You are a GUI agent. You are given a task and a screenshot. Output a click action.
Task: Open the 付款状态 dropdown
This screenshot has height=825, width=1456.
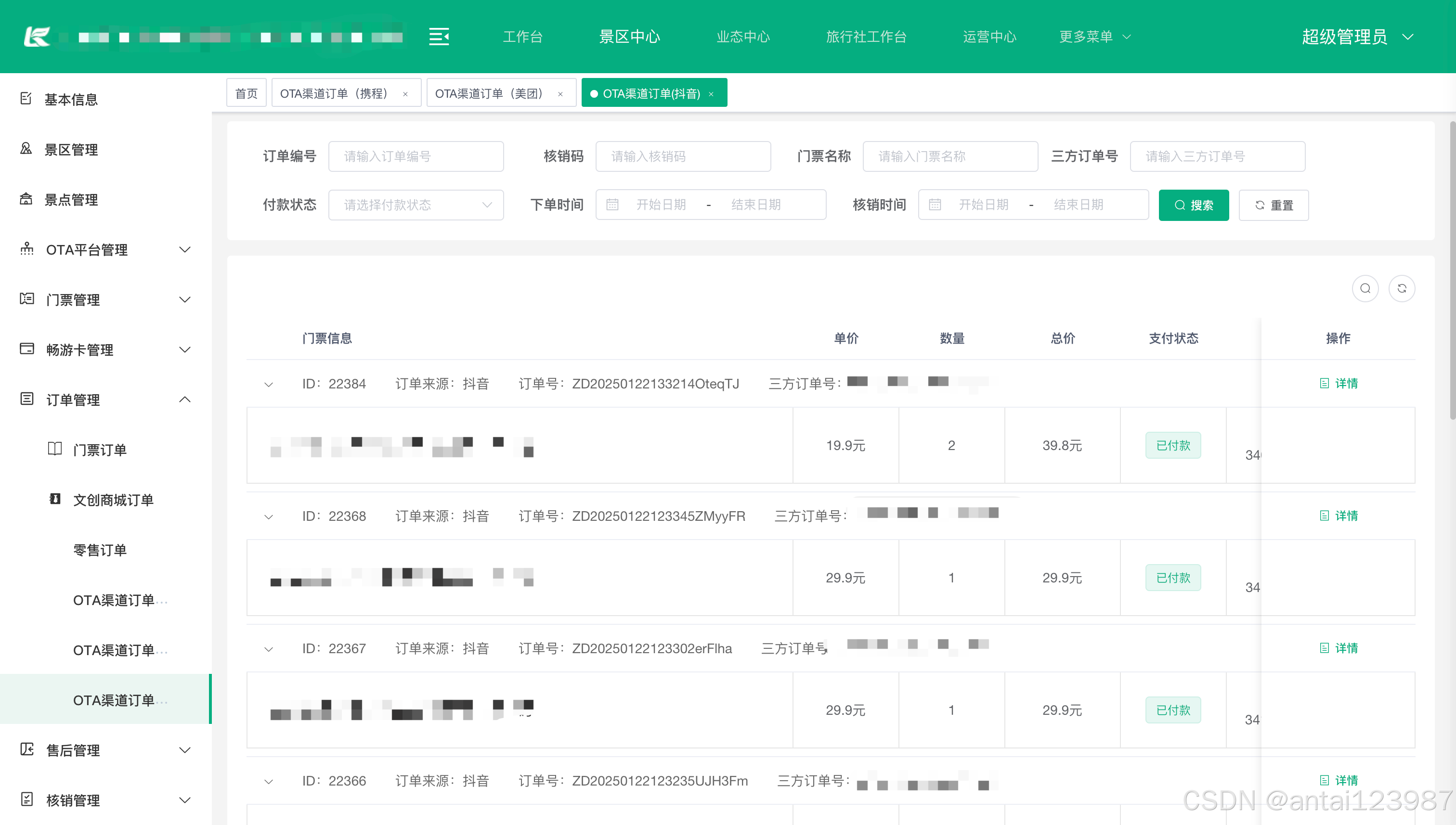[416, 205]
